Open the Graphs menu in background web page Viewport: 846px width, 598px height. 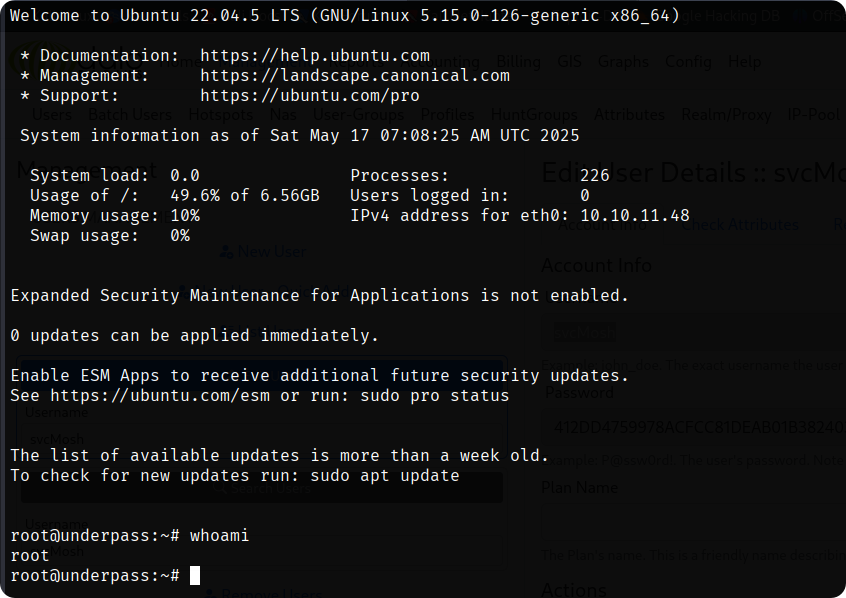point(624,62)
